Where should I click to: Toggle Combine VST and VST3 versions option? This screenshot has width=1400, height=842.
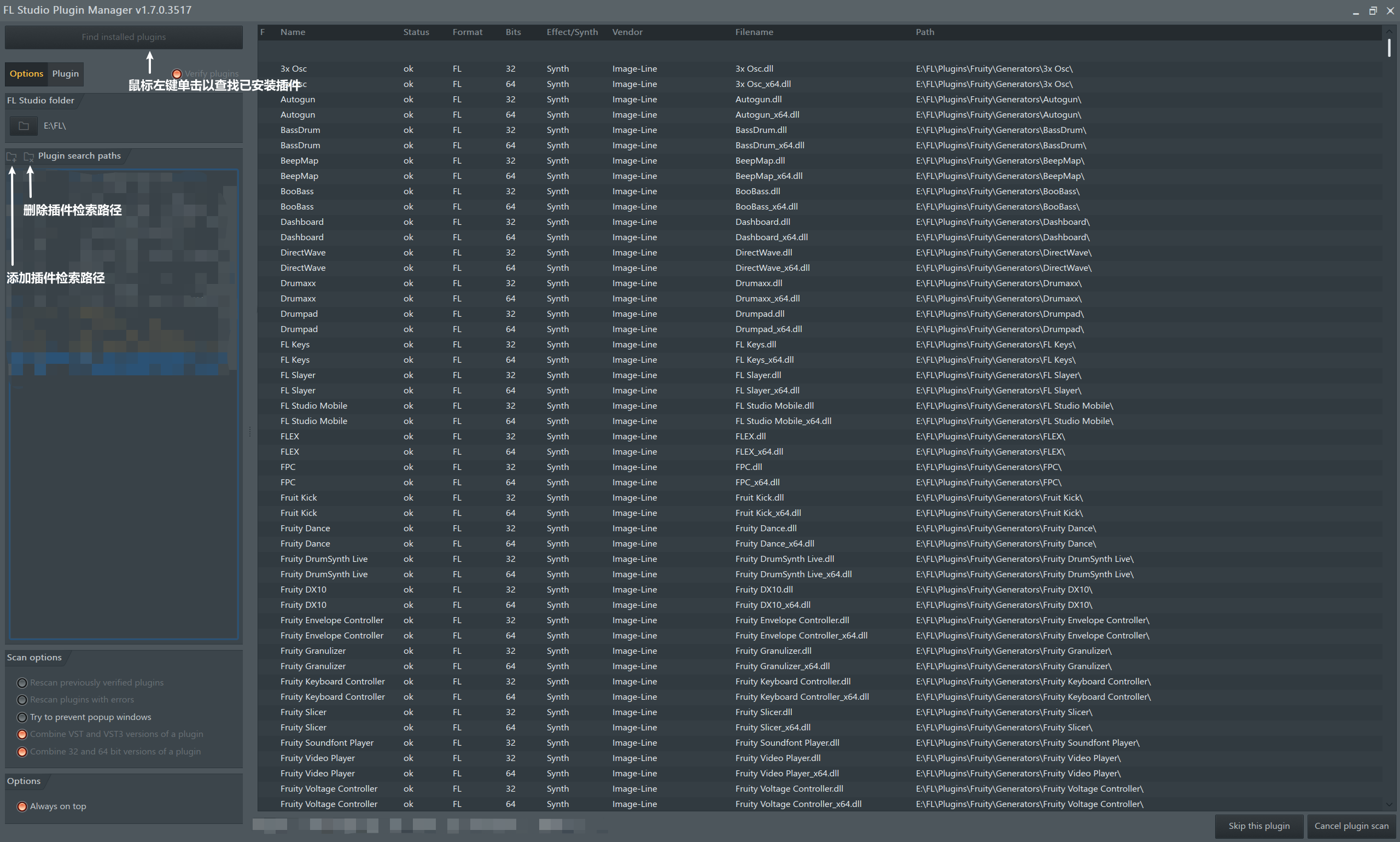pos(22,734)
